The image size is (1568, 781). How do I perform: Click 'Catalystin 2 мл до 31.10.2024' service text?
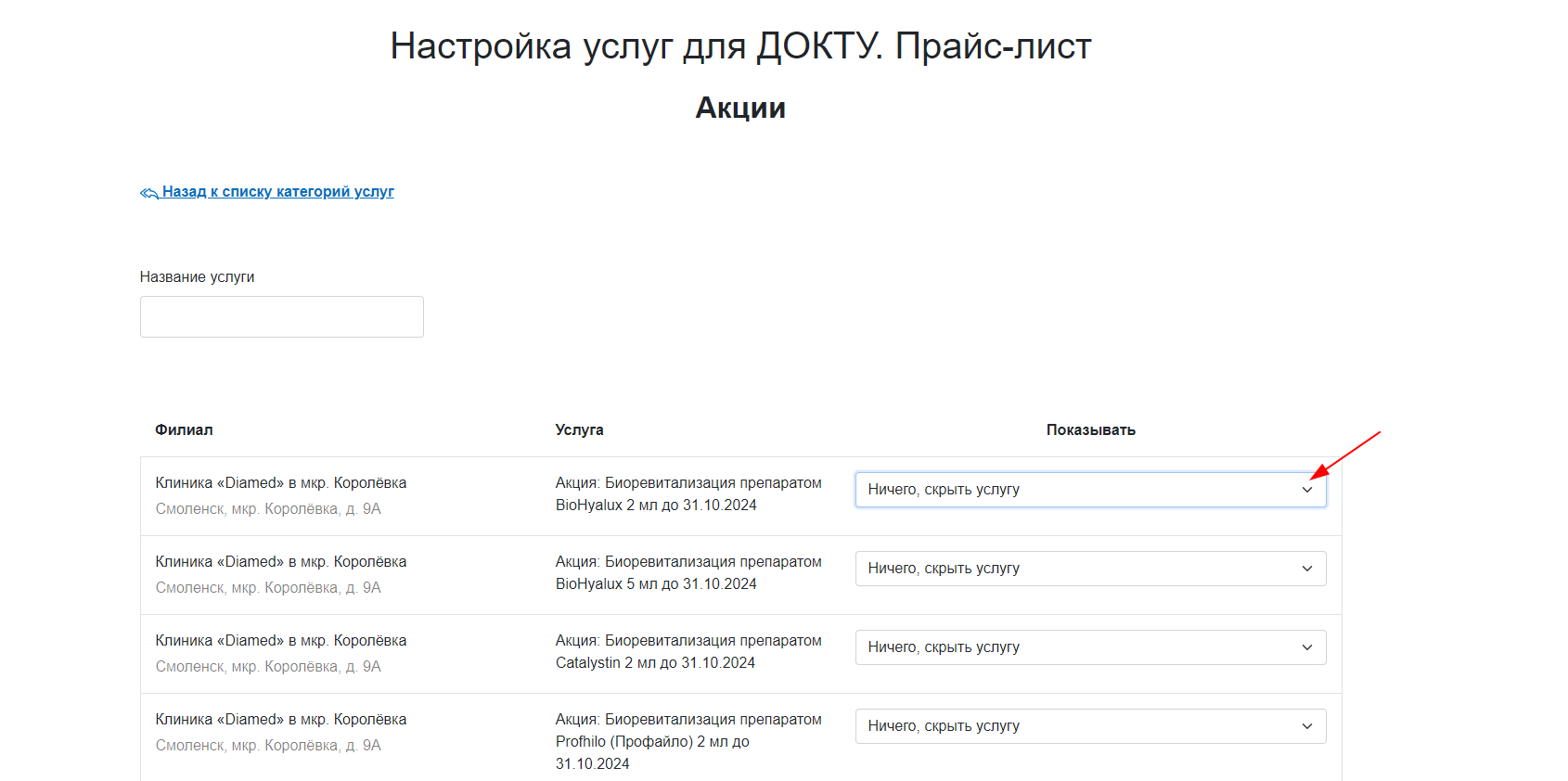click(655, 662)
